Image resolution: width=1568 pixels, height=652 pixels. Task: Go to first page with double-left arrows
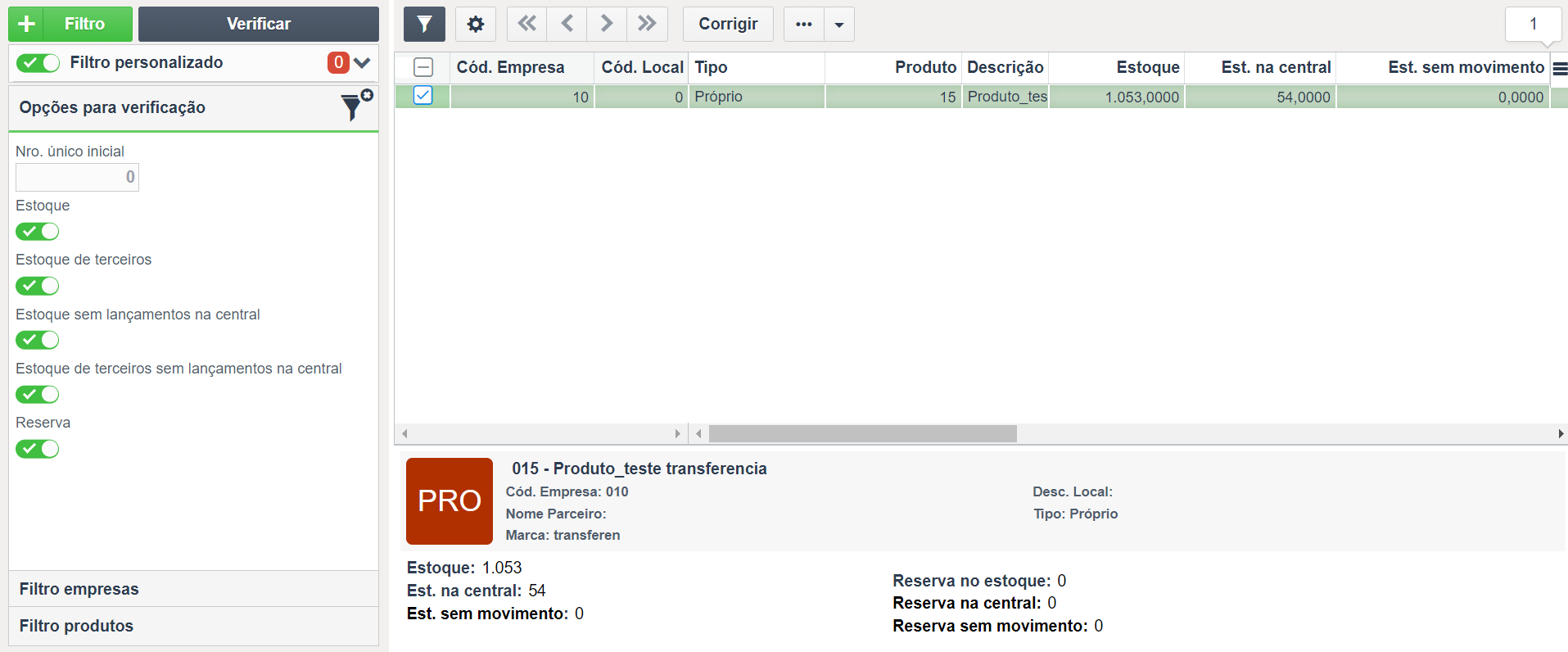click(527, 25)
